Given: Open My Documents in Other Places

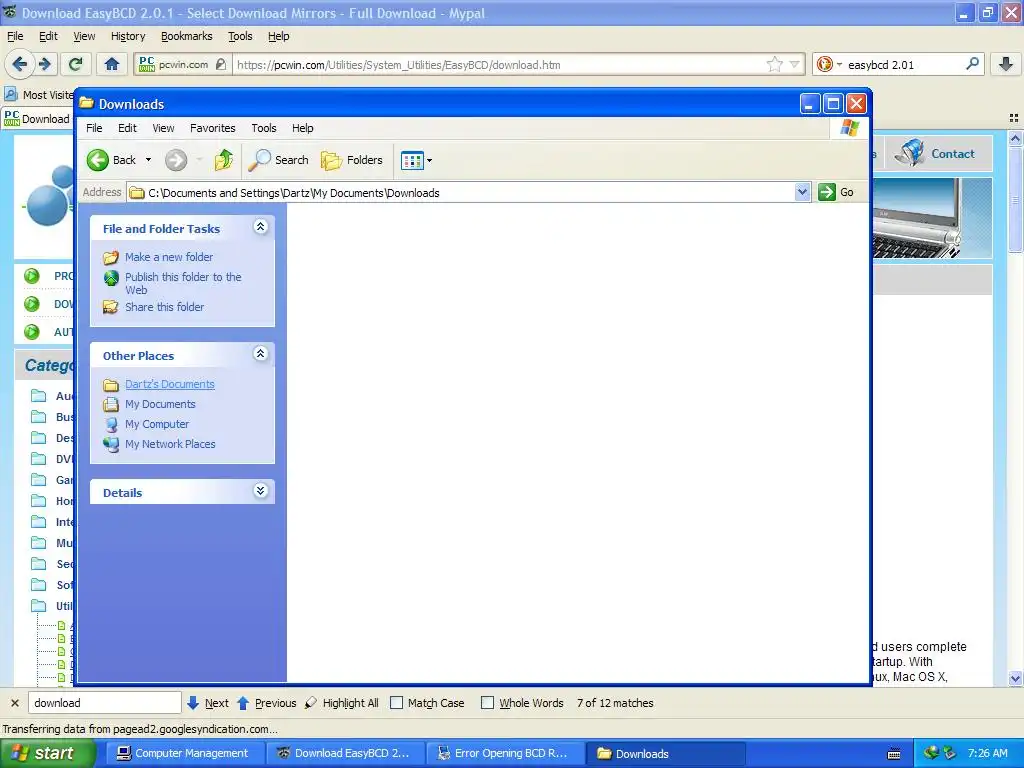Looking at the screenshot, I should coord(160,404).
